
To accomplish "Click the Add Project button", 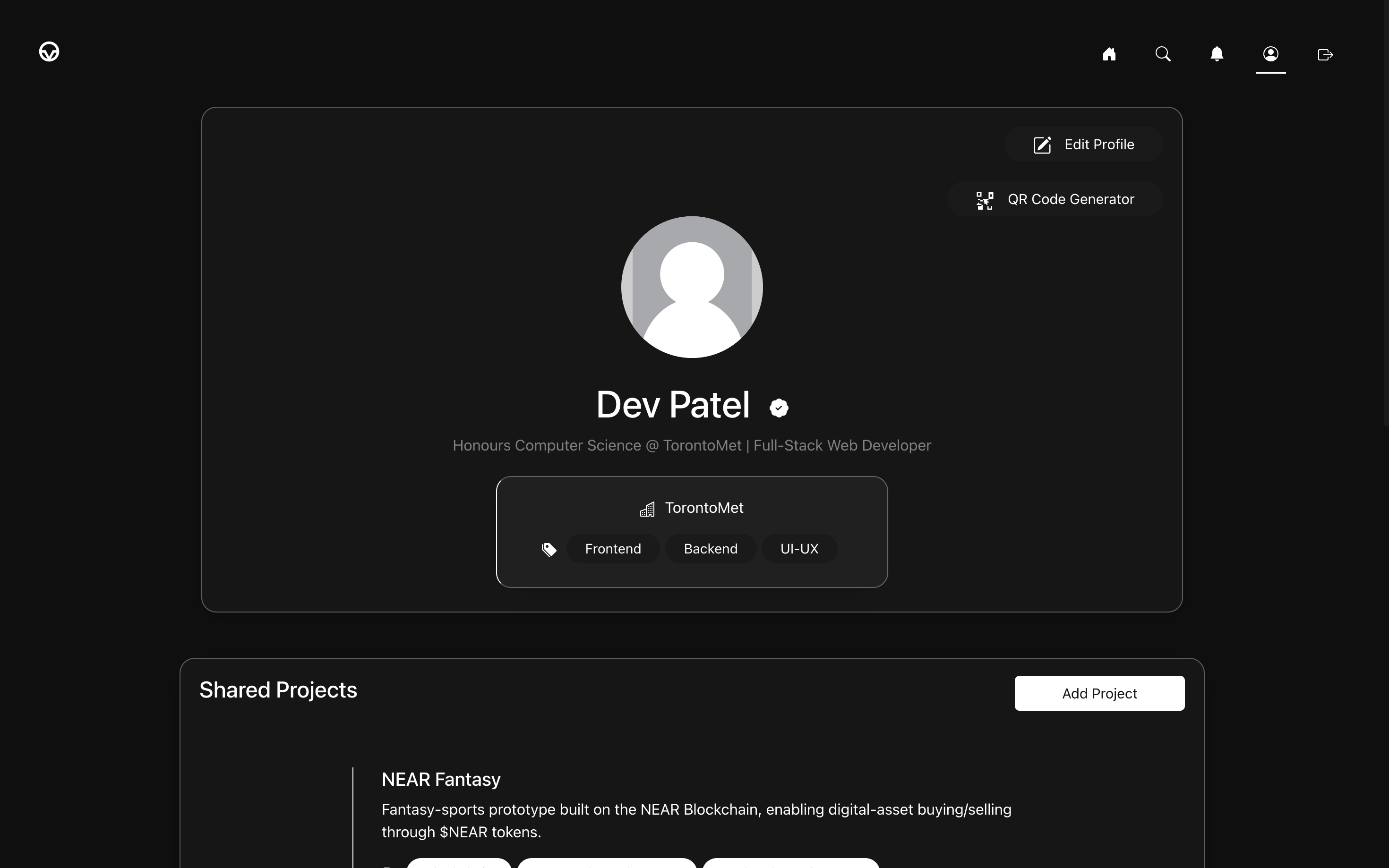I will (x=1099, y=693).
